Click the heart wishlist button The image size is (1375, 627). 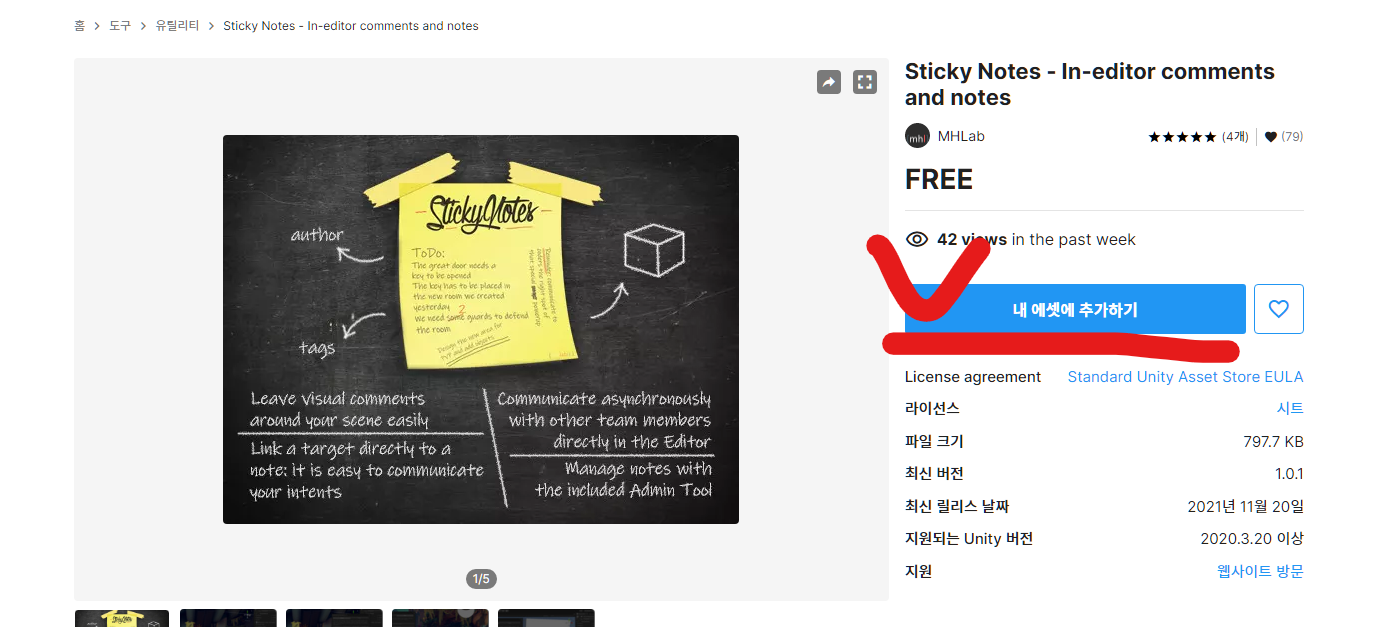click(x=1279, y=309)
